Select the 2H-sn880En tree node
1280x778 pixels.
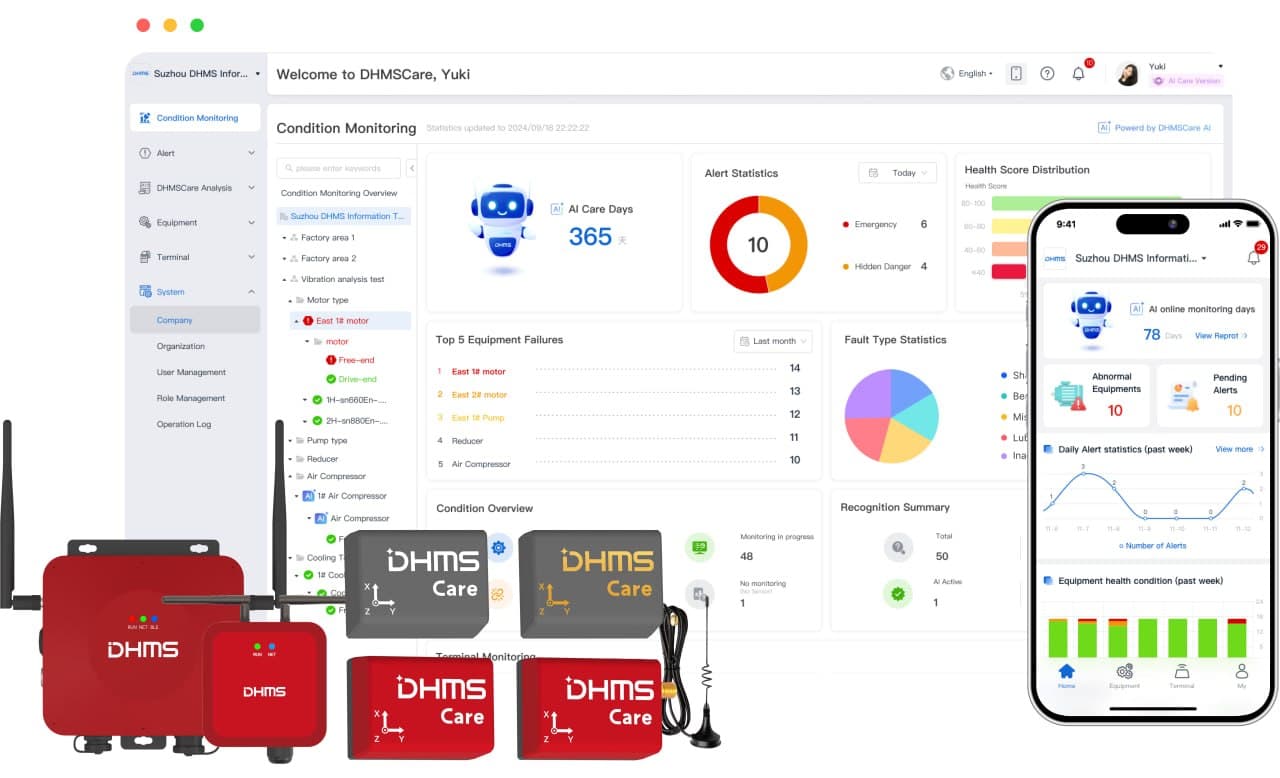[356, 421]
